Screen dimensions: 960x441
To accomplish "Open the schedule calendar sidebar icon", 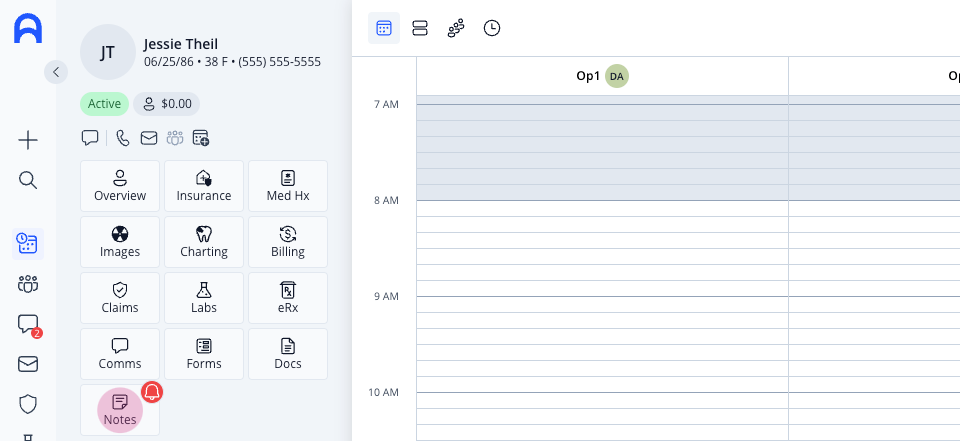I will coord(28,244).
